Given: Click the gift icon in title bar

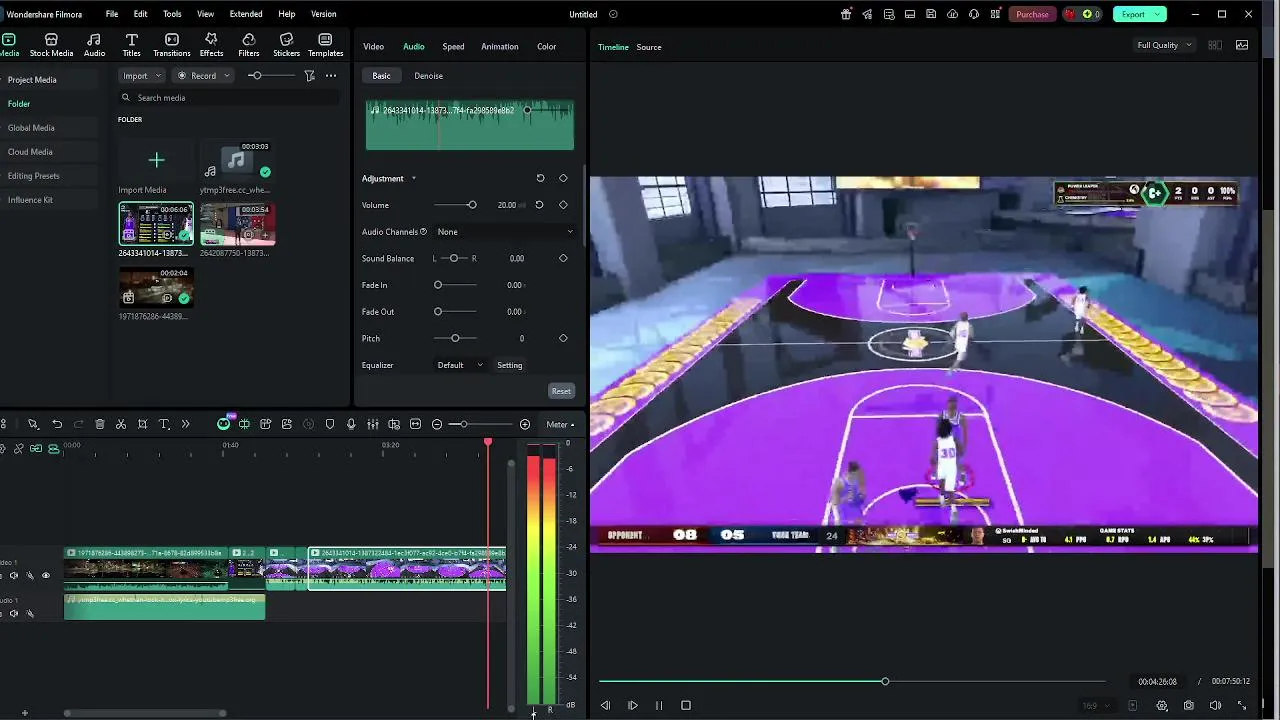Looking at the screenshot, I should pyautogui.click(x=846, y=14).
